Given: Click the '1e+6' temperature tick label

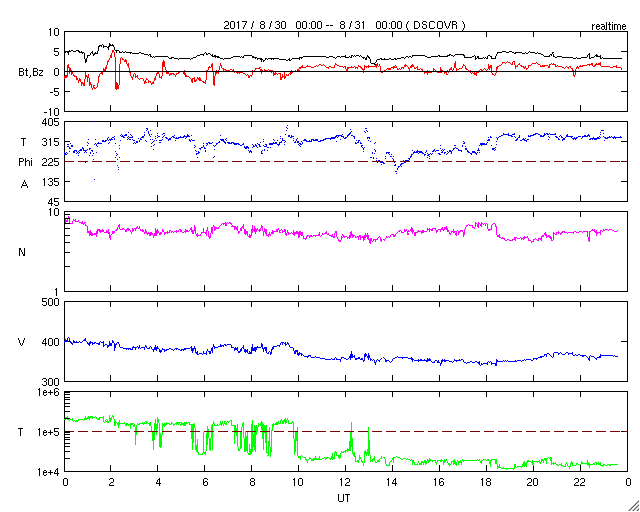Looking at the screenshot, I should [48, 392].
